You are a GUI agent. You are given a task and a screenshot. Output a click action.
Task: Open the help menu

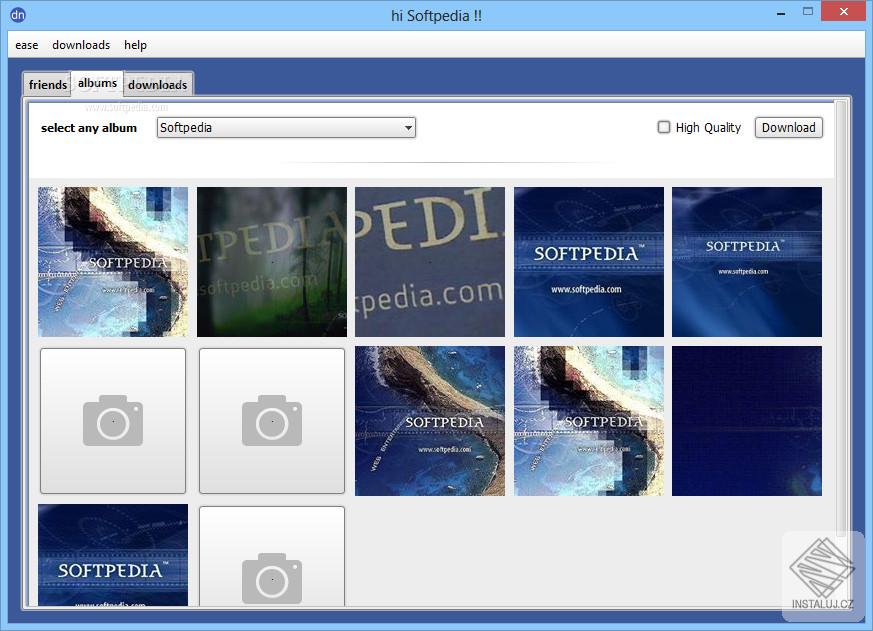(135, 45)
